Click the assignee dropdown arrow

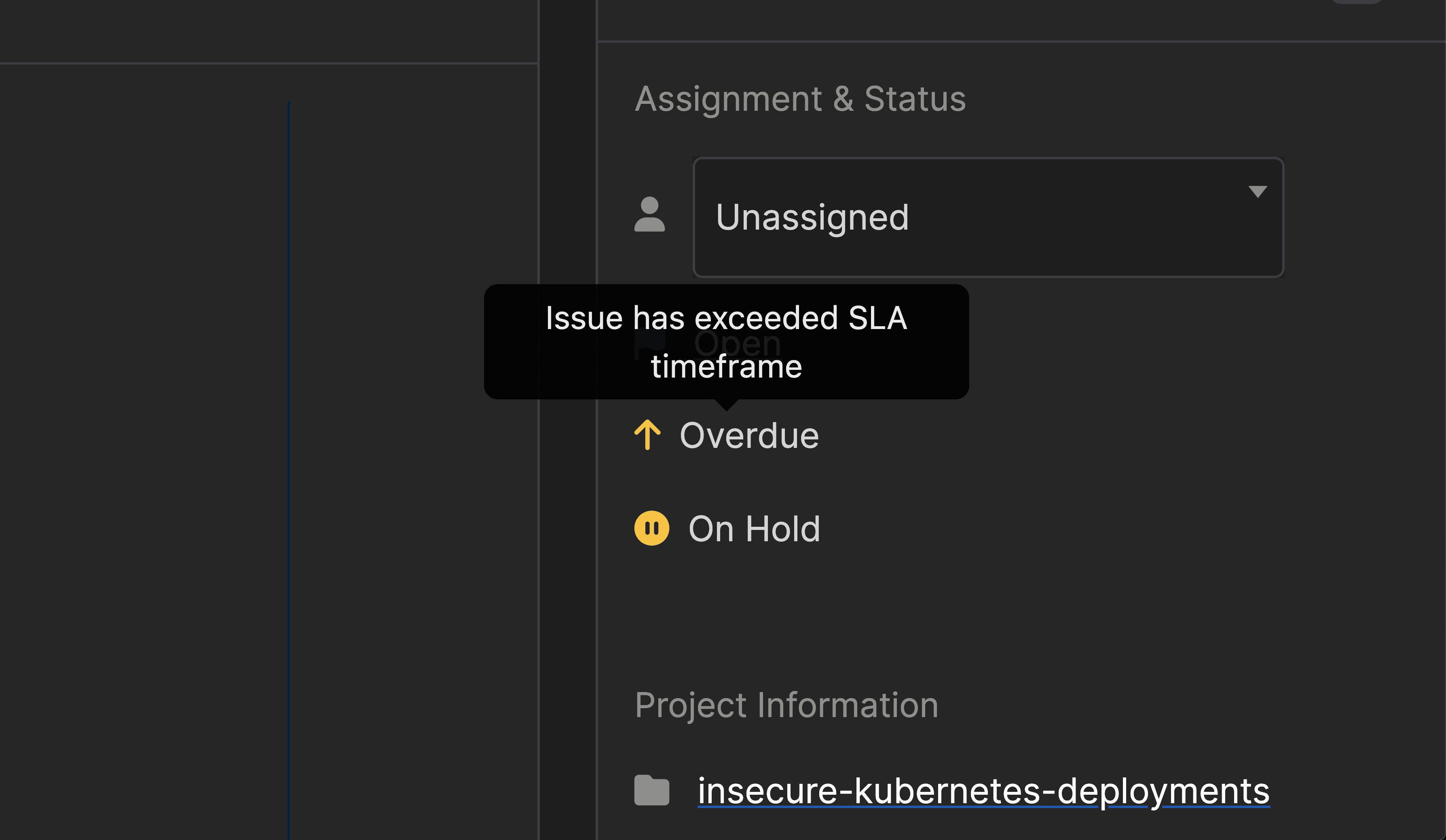[1257, 192]
